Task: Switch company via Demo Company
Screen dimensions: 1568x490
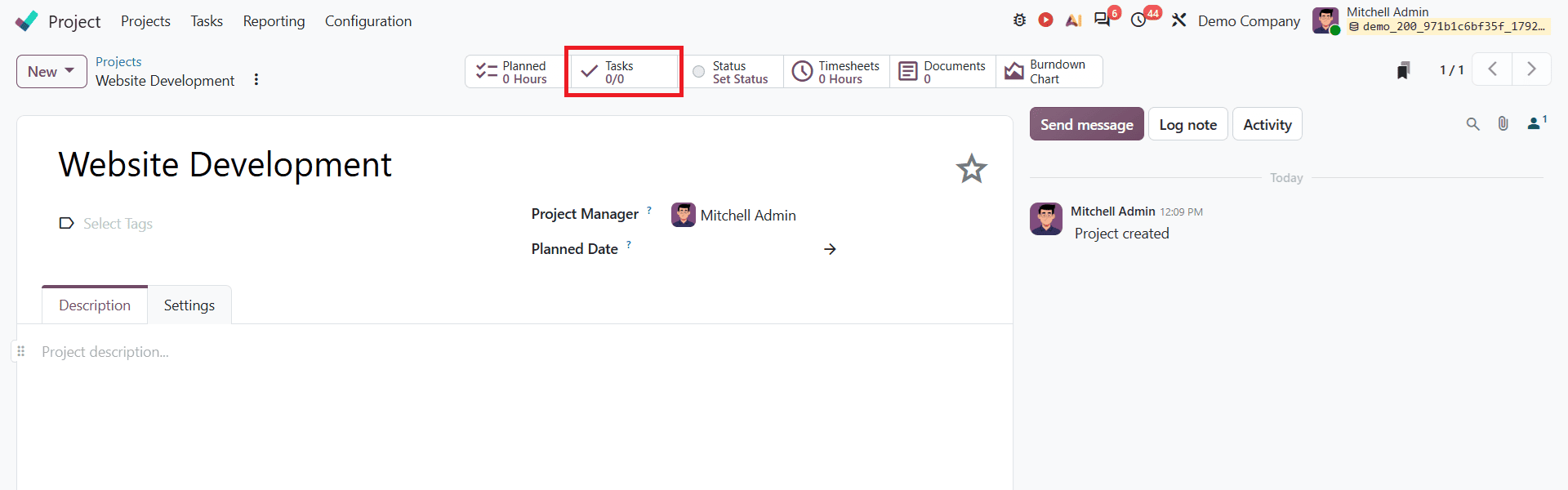Action: tap(1249, 21)
